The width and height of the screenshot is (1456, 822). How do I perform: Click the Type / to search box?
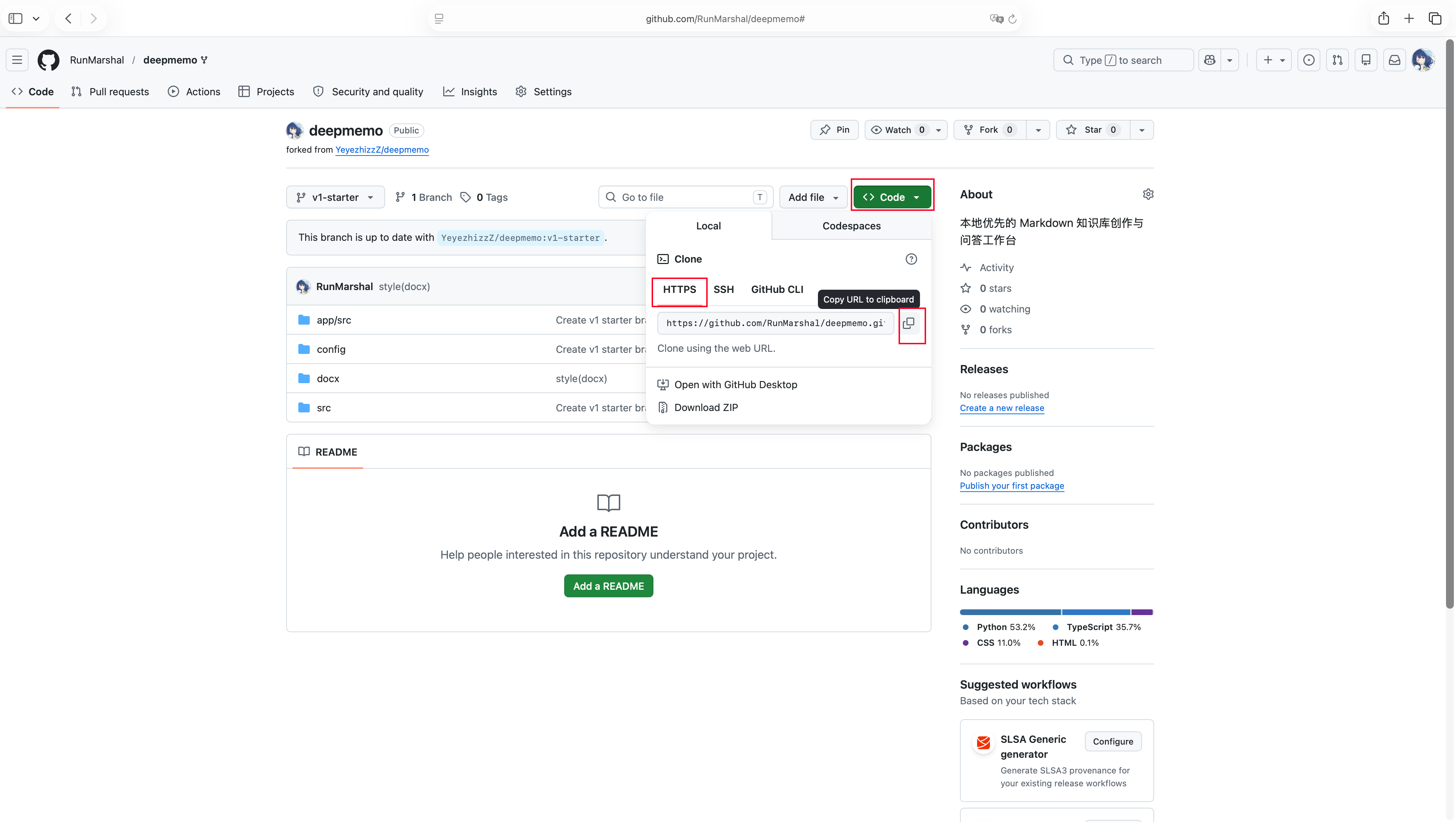pos(1123,60)
